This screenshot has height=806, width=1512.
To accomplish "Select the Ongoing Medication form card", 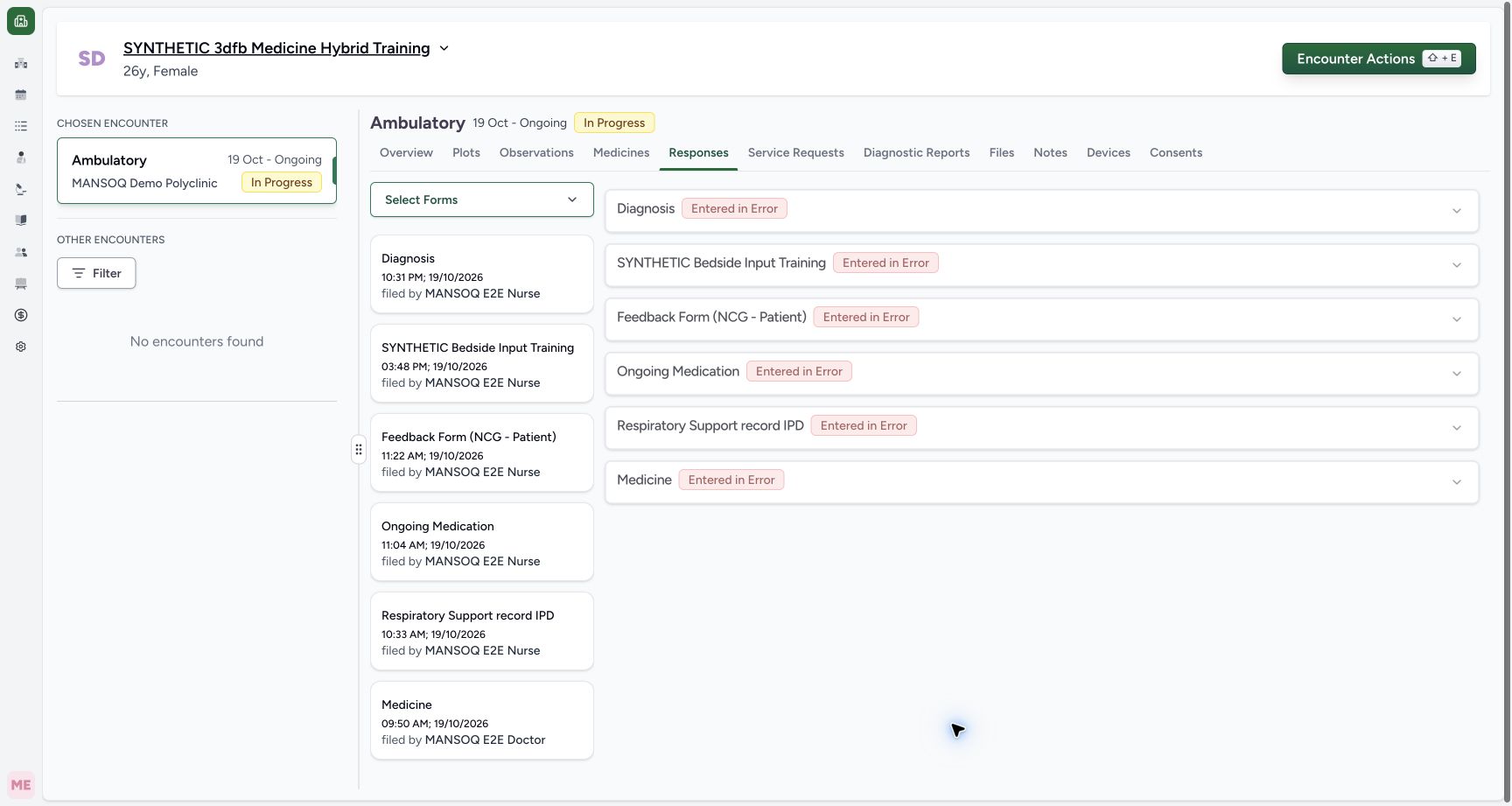I will pos(482,542).
